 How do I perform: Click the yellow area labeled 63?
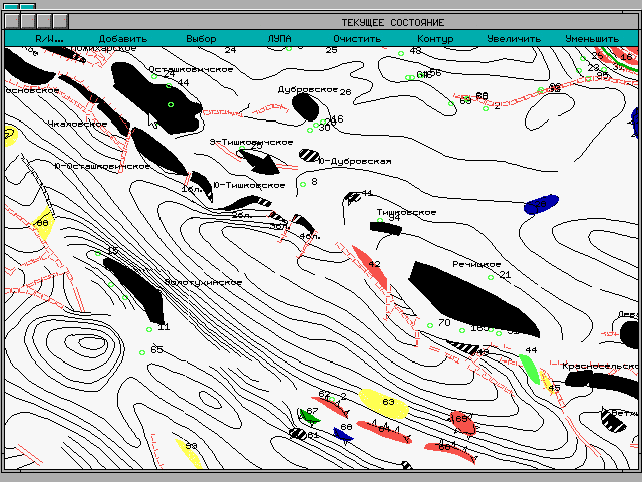click(382, 403)
